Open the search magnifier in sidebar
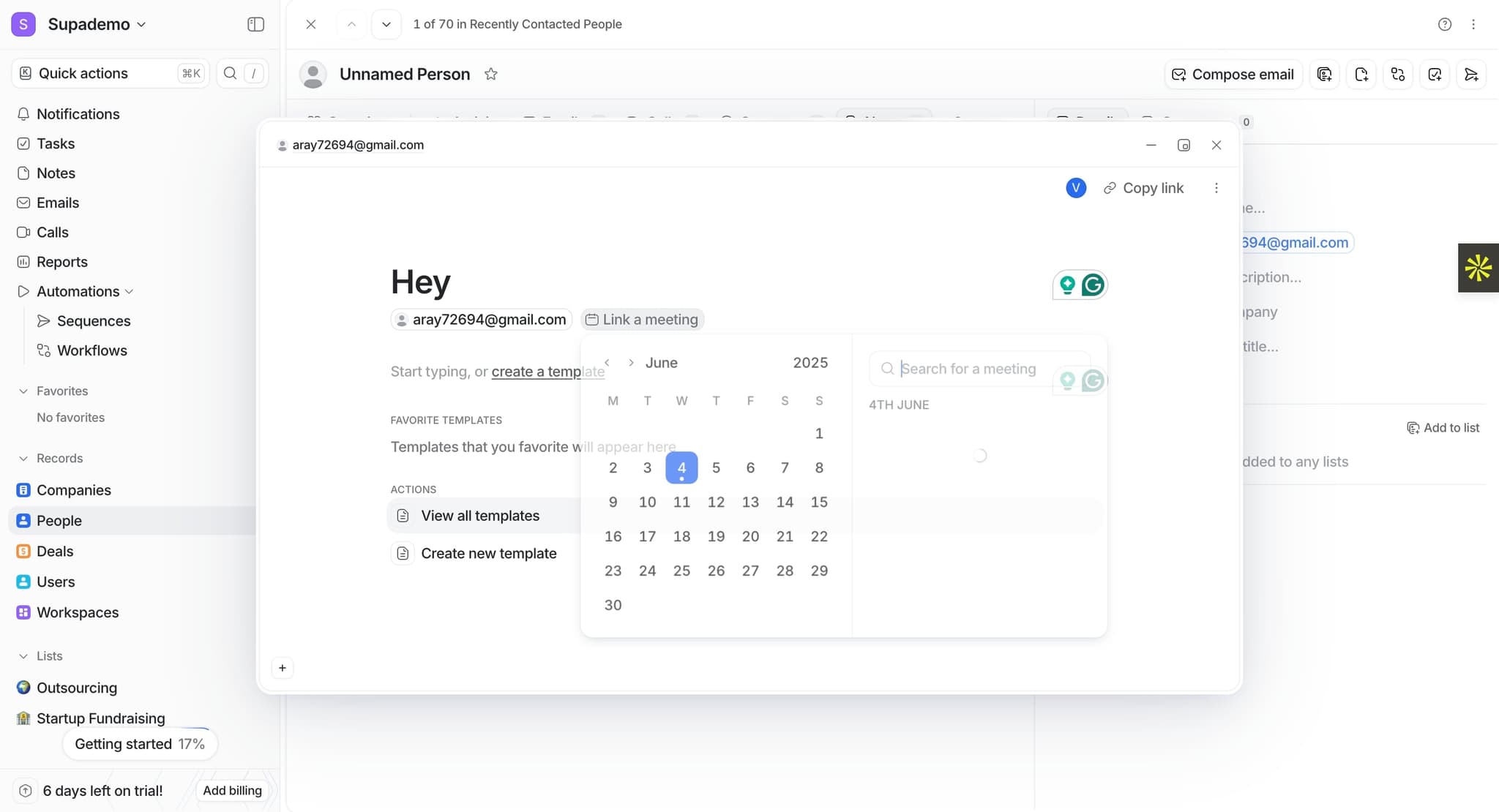This screenshot has width=1499, height=812. [x=230, y=73]
